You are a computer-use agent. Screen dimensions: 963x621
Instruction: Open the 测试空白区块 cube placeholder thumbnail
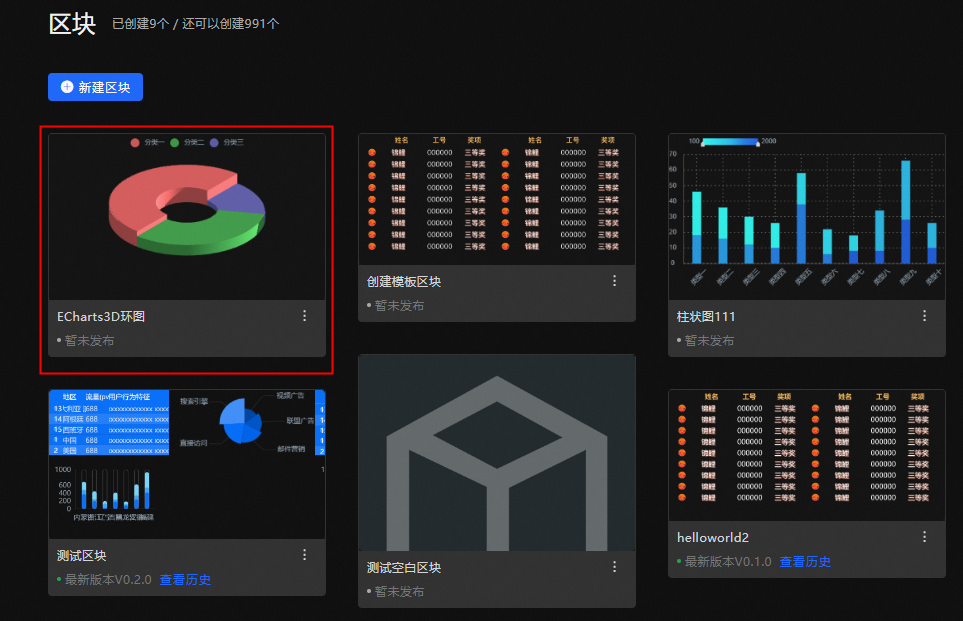pos(497,453)
